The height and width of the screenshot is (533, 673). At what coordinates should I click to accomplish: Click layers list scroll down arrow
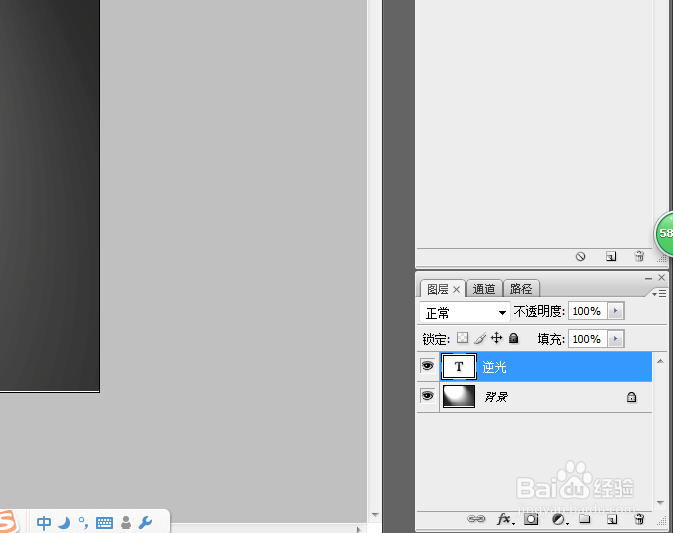click(x=660, y=503)
